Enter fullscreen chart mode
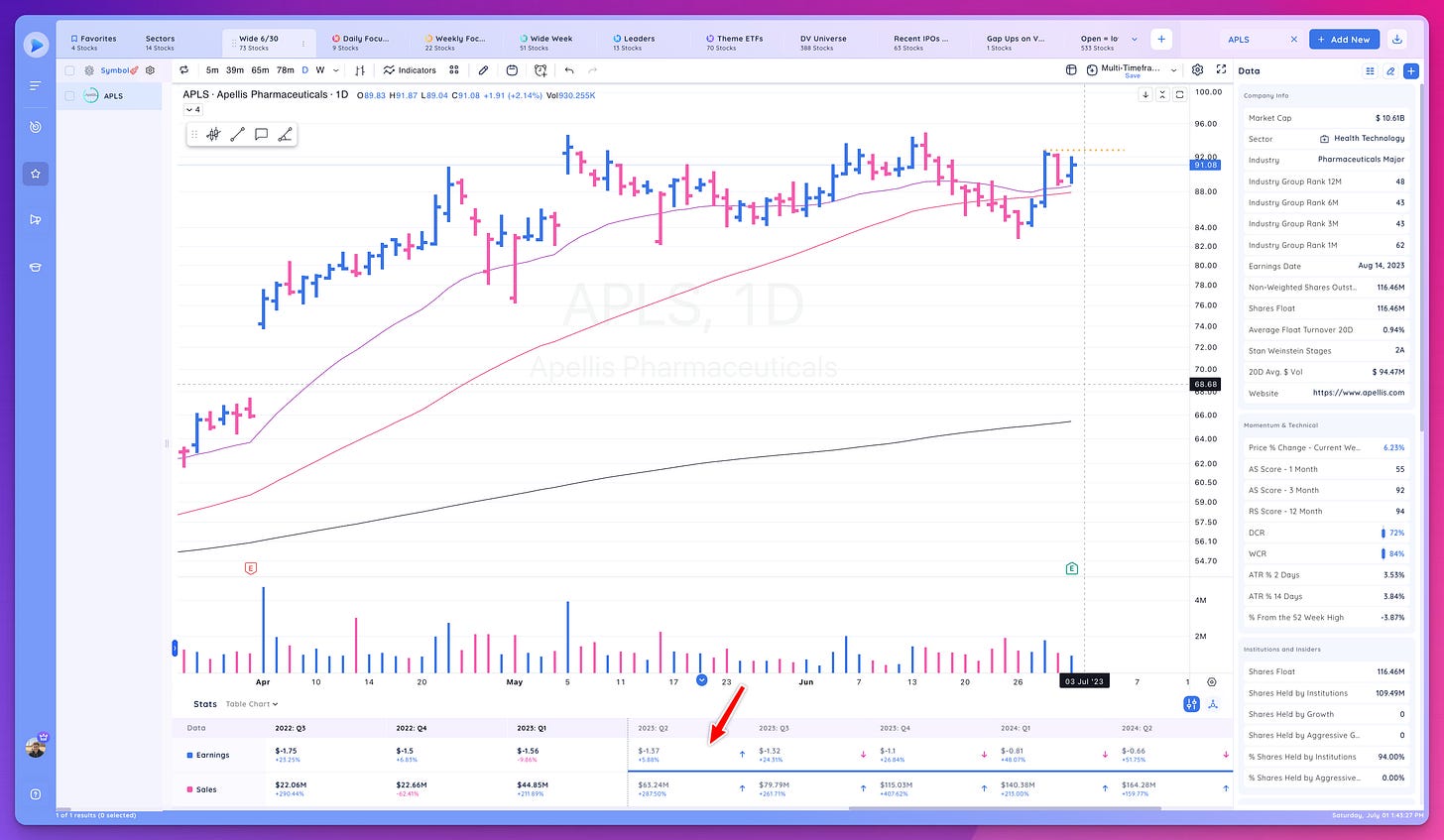Screen dimensions: 1444x840 coord(1221,70)
